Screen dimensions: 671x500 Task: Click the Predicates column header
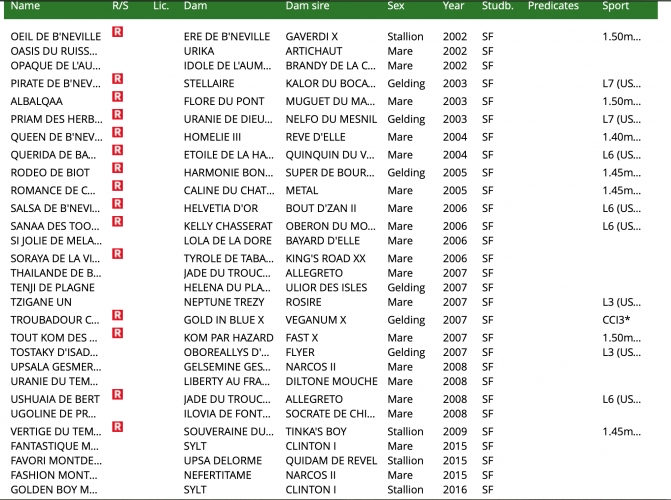click(553, 6)
